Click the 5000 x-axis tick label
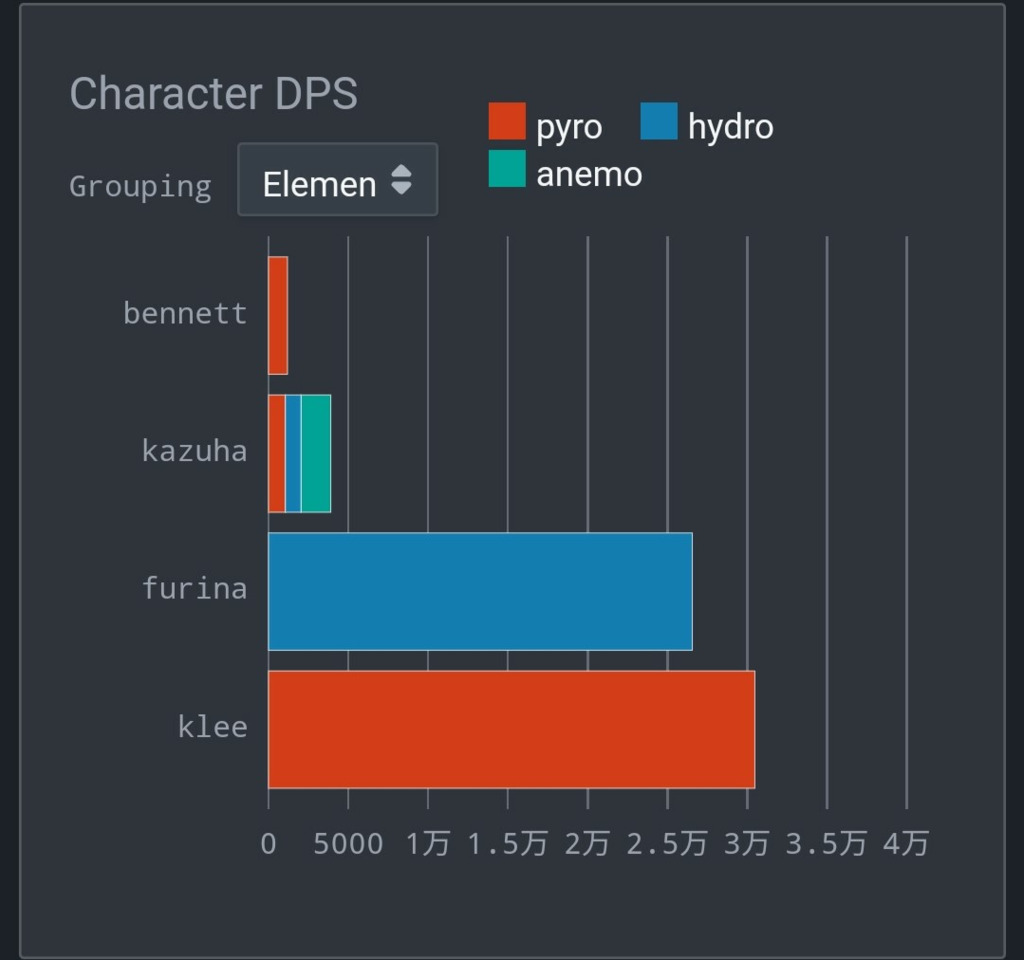This screenshot has width=1024, height=960. point(348,844)
